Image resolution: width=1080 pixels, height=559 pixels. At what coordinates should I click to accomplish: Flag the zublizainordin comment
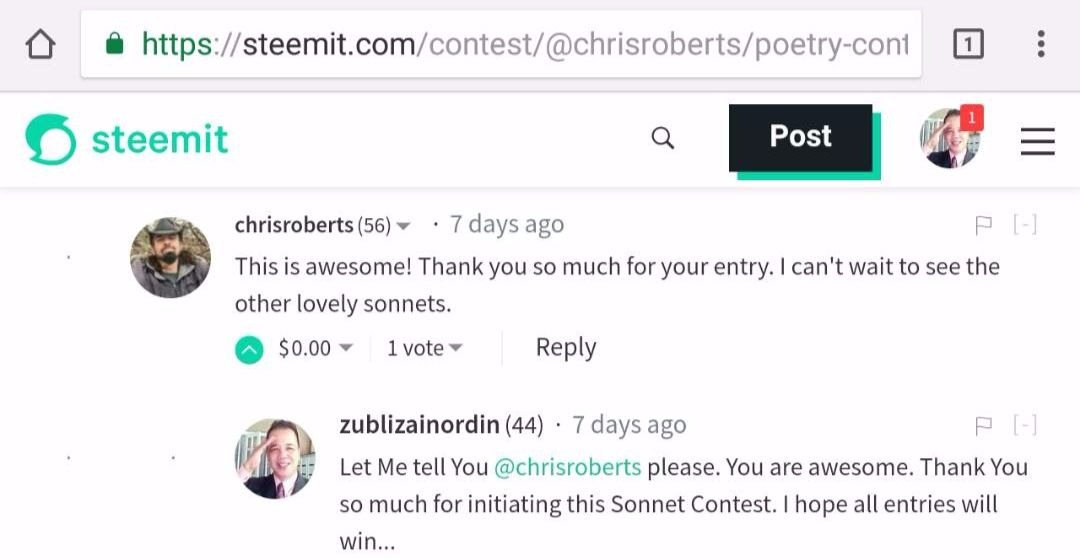(x=984, y=427)
